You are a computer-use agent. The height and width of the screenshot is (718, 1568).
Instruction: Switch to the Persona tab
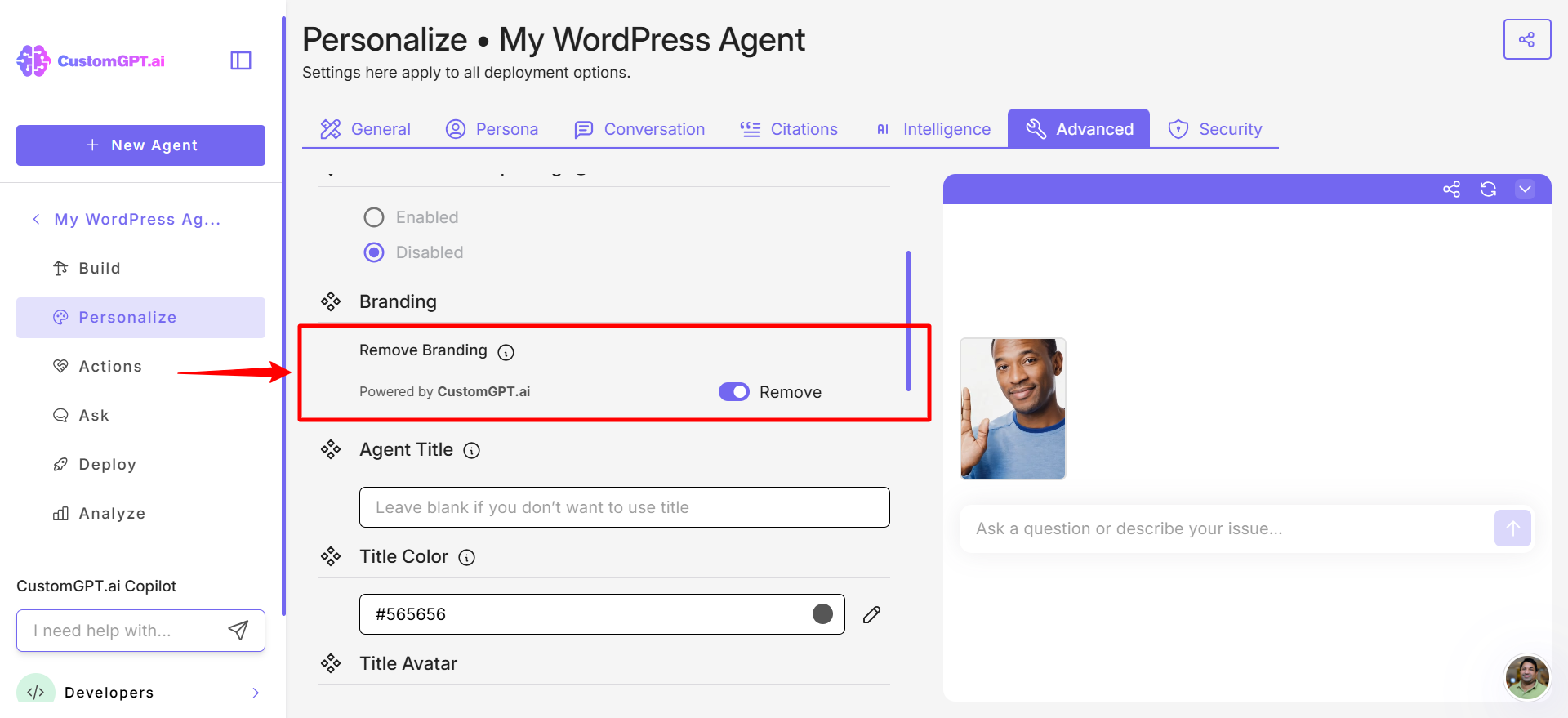click(492, 129)
